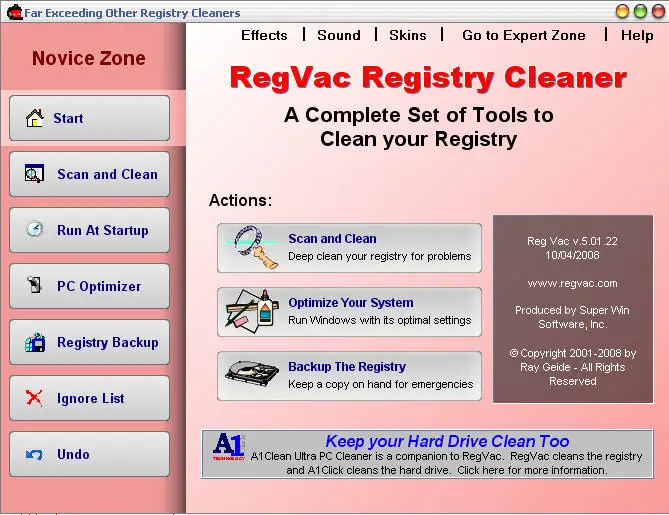Click the house icon on Start button

[35, 118]
